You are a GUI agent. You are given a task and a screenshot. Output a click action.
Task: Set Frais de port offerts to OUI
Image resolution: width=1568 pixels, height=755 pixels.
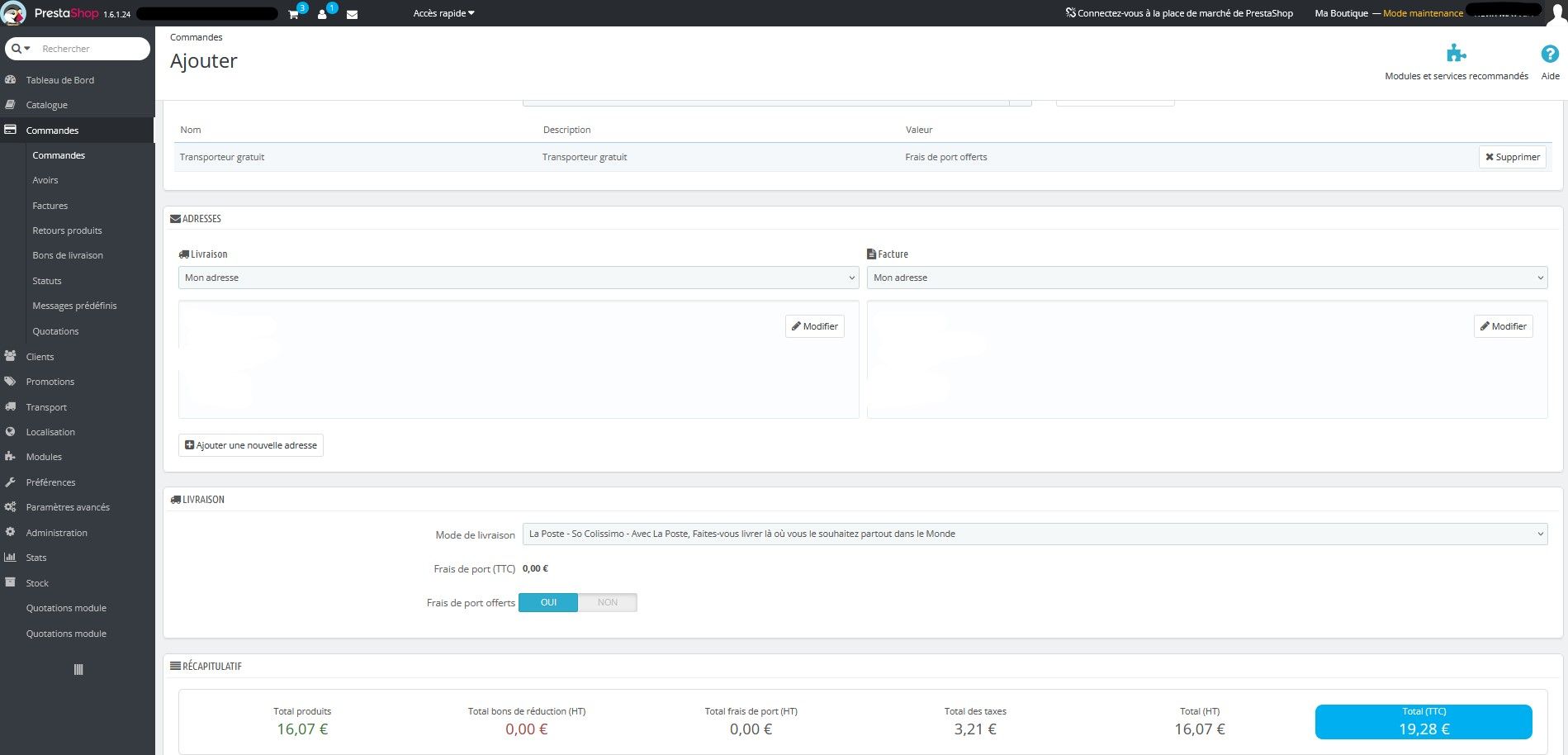click(548, 603)
